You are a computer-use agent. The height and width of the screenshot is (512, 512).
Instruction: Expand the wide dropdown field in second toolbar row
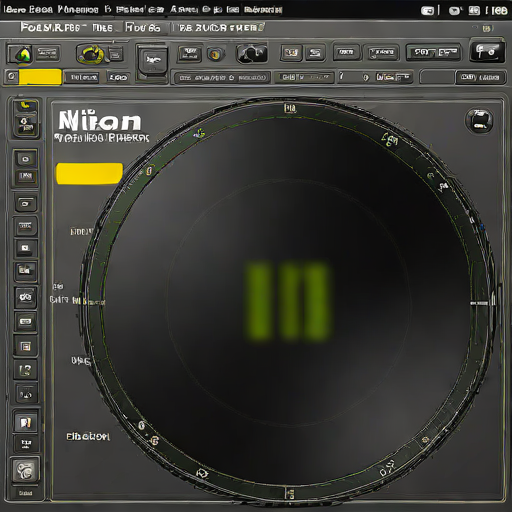coord(221,78)
